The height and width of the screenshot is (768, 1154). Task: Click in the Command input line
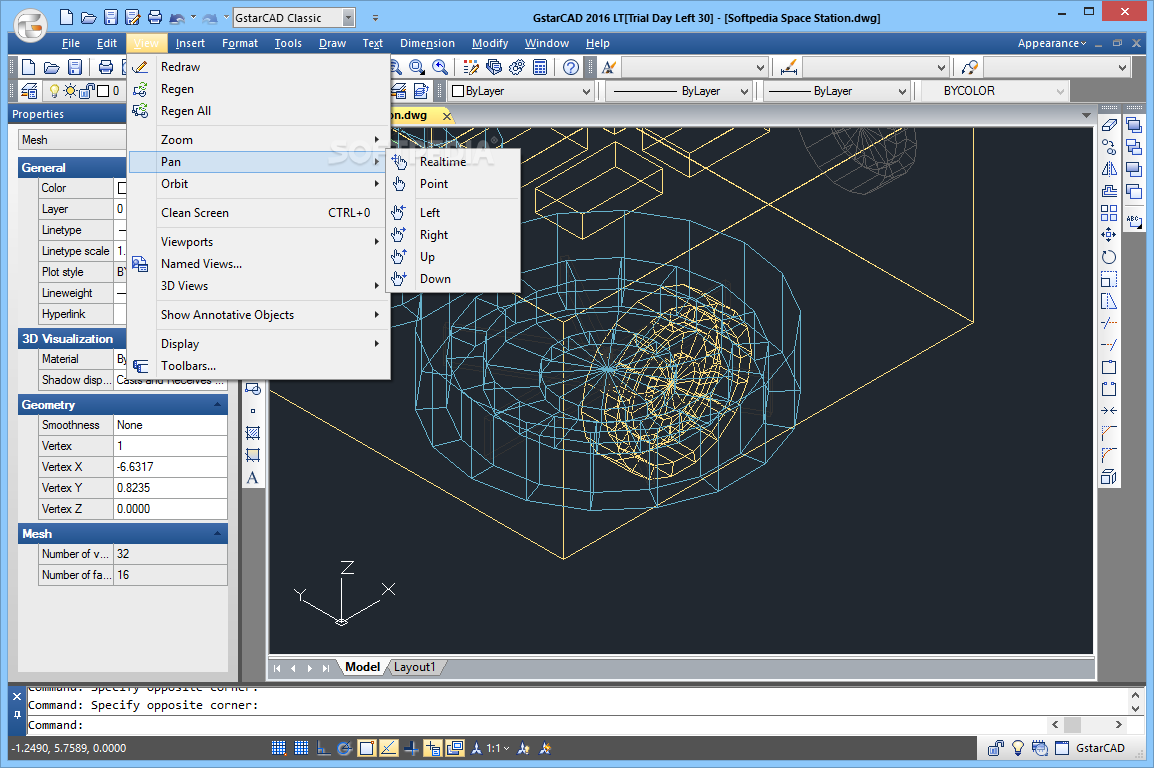(537, 725)
